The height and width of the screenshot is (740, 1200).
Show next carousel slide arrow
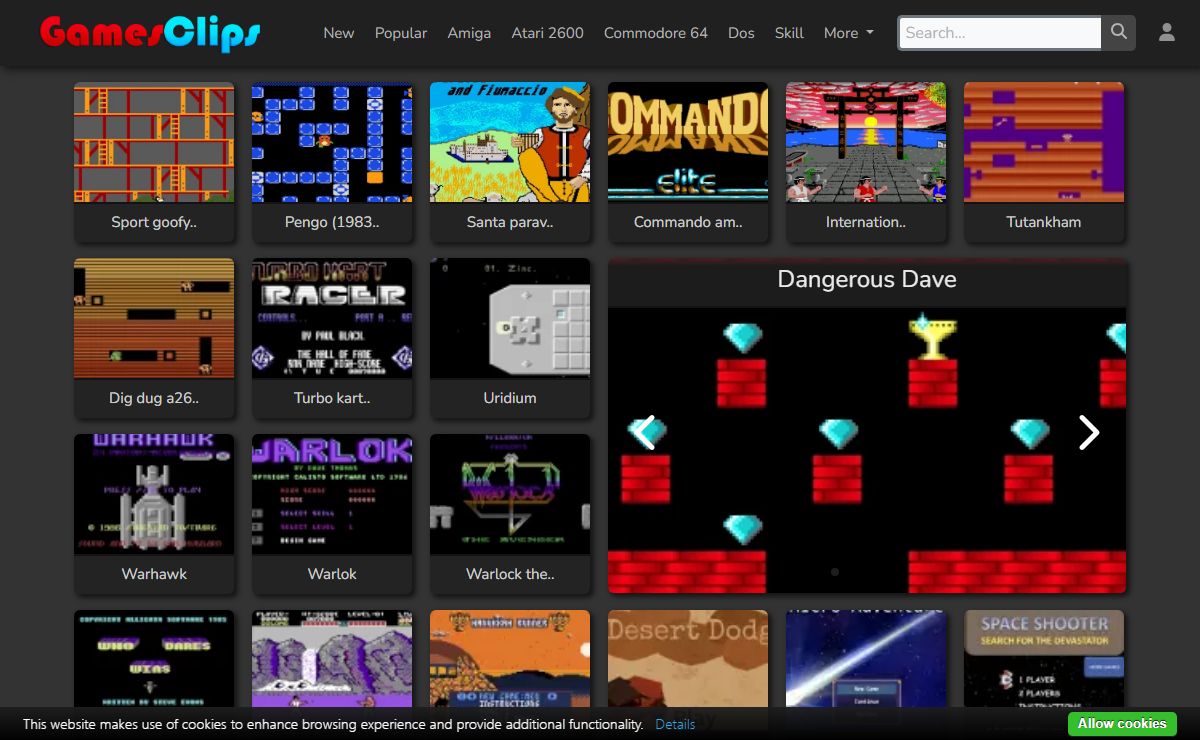click(x=1088, y=432)
